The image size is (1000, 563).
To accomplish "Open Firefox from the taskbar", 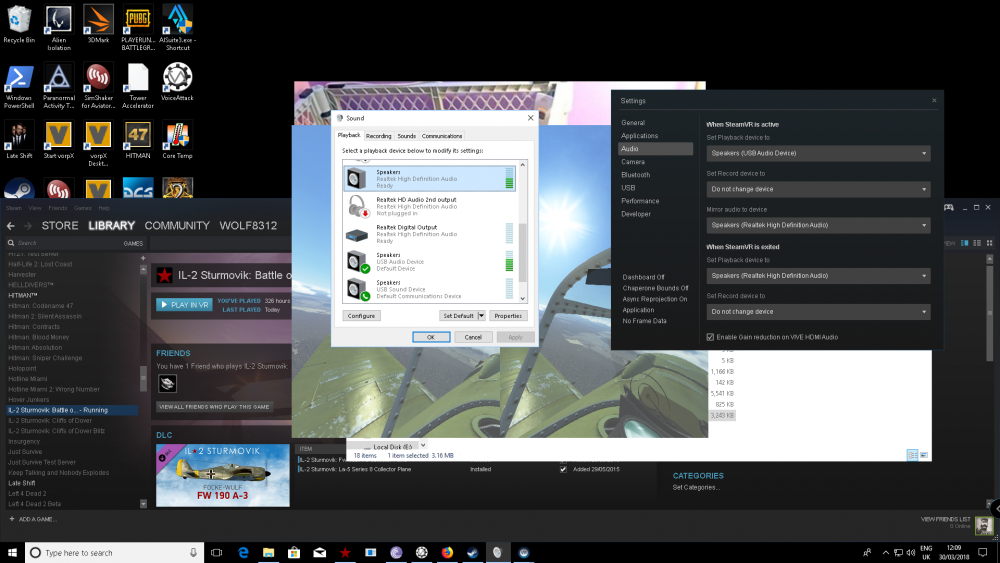I will coord(447,552).
